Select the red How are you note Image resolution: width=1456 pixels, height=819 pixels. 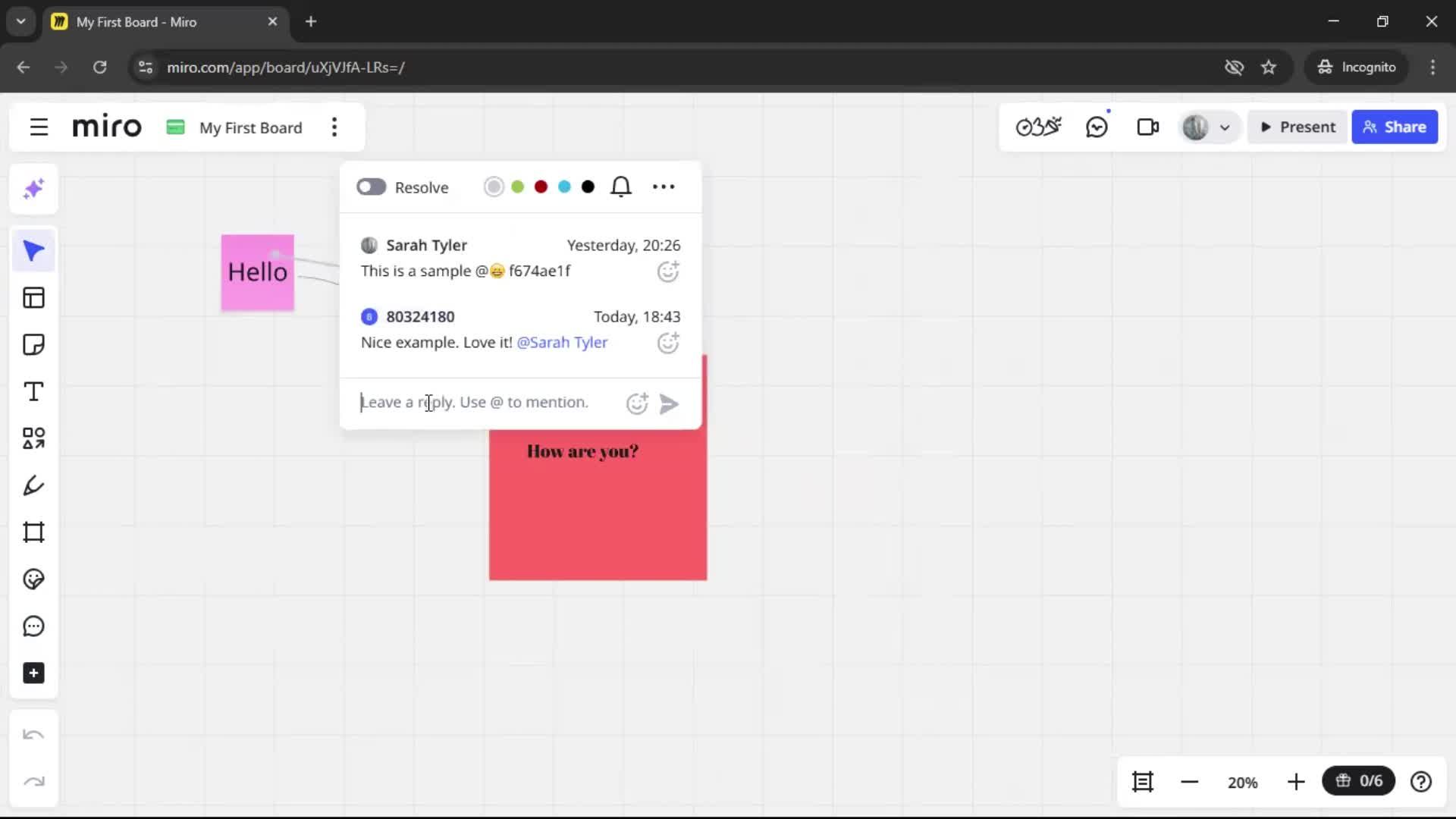[598, 505]
